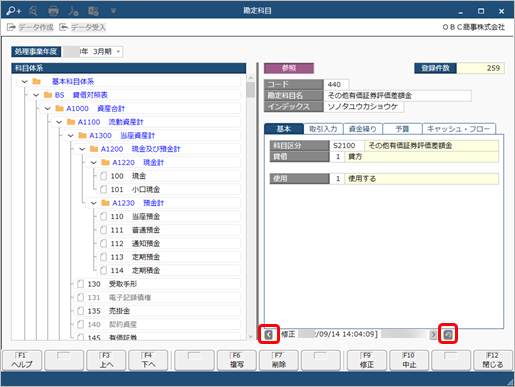Click F10 中止 function key button
This screenshot has width=515, height=387.
pos(409,360)
